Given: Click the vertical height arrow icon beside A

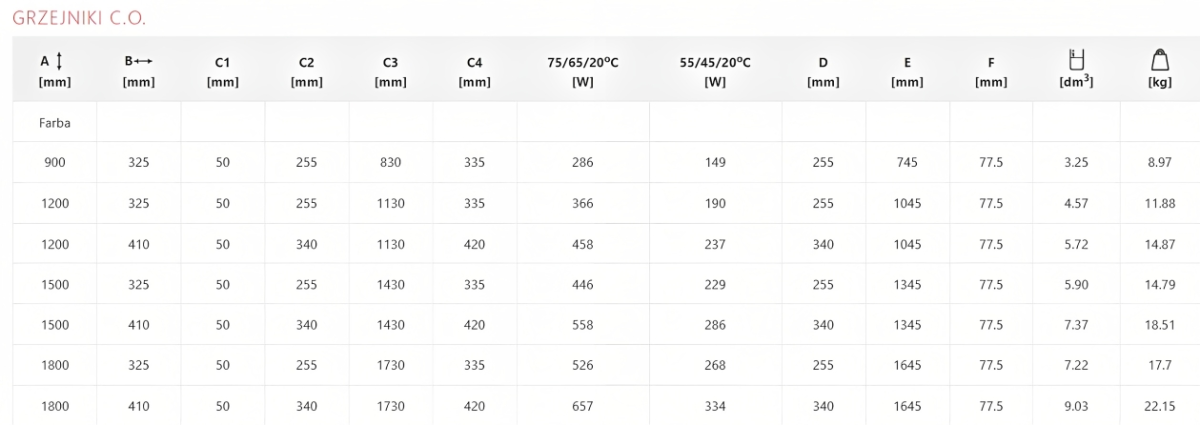Looking at the screenshot, I should click(59, 62).
